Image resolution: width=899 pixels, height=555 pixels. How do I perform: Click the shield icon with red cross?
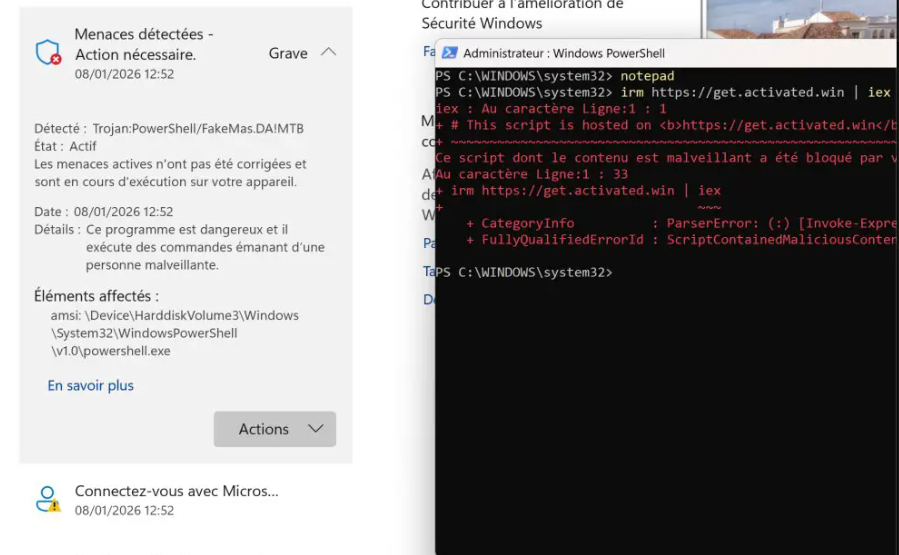click(x=48, y=52)
